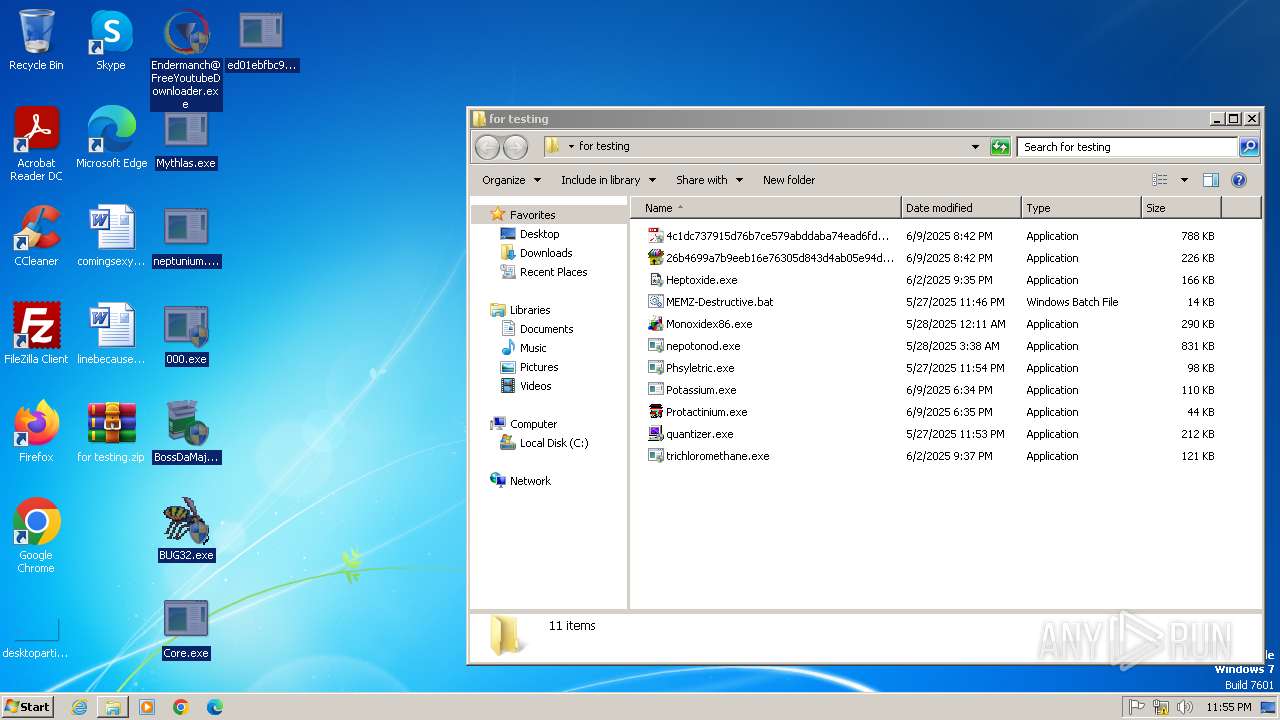Select the for testing.zip archive icon

111,432
